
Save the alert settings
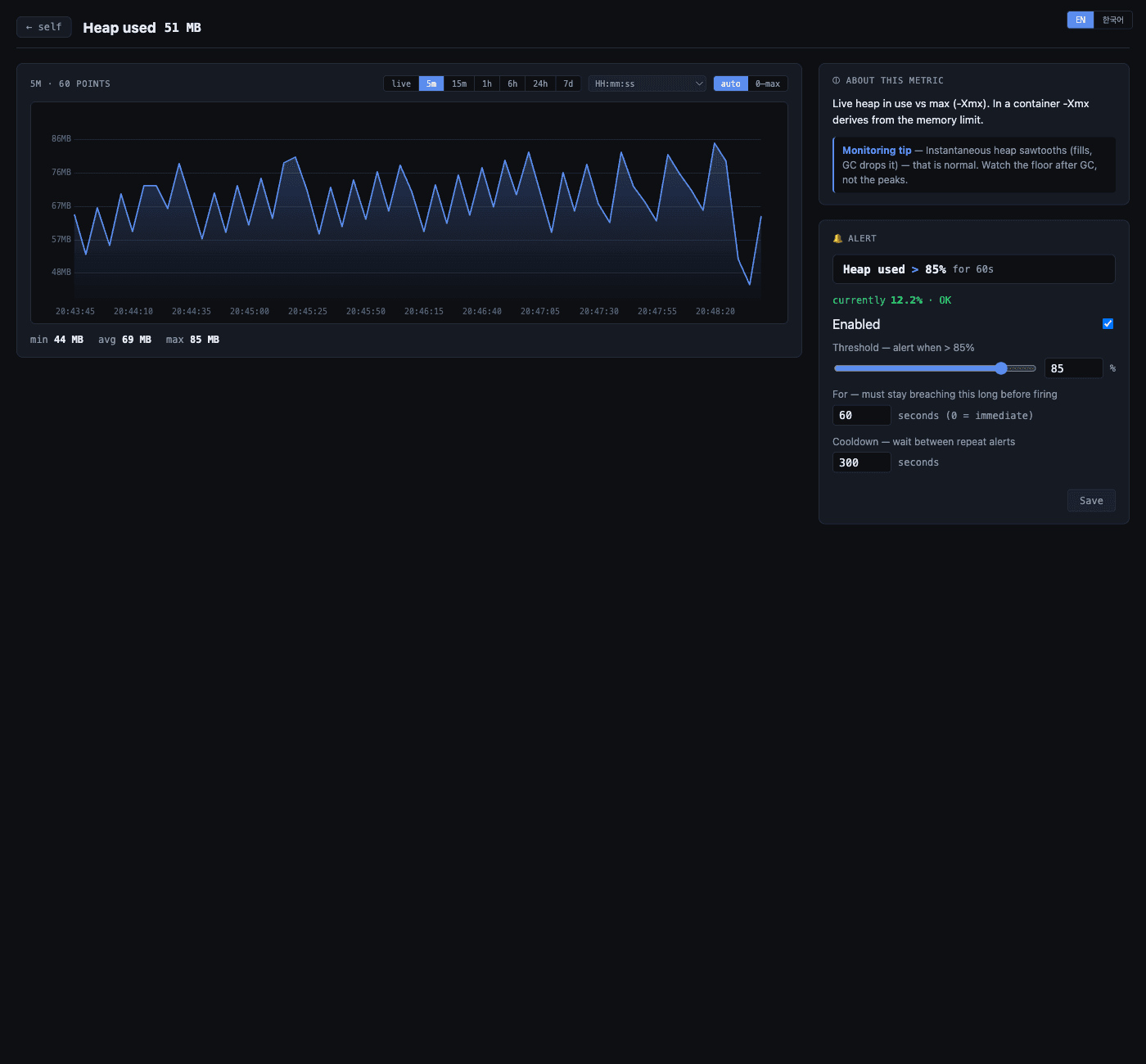click(1091, 501)
